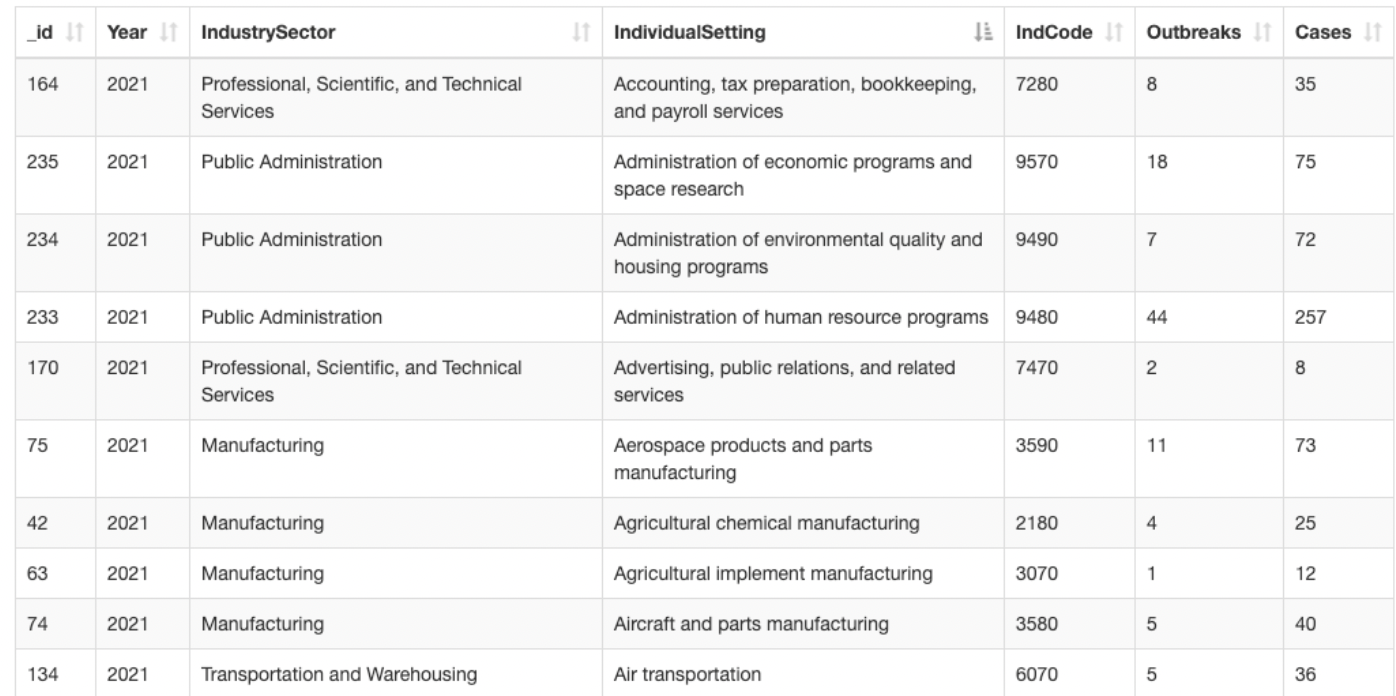Image resolution: width=1396 pixels, height=696 pixels.
Task: Click the IndustrySector column header text
Action: pyautogui.click(x=269, y=34)
